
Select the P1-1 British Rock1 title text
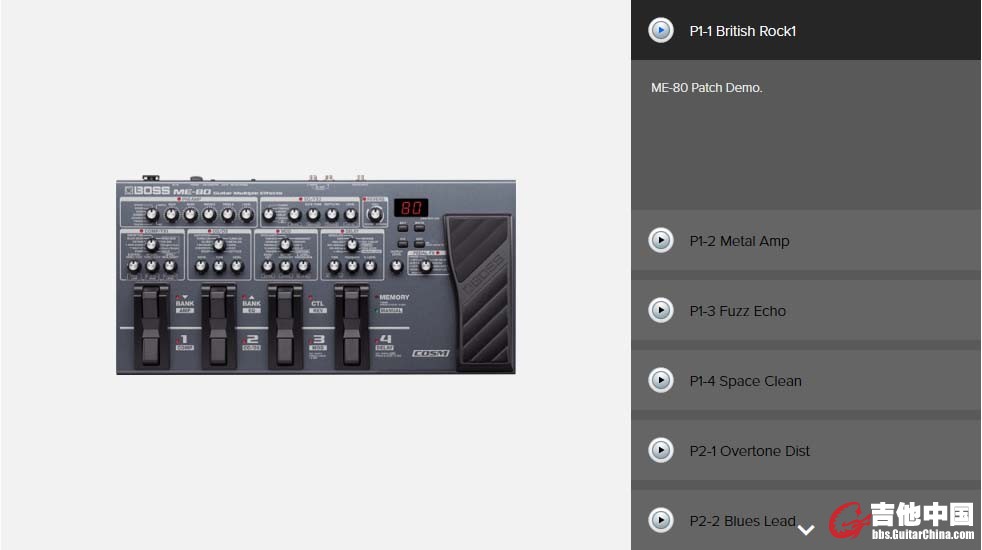point(743,31)
